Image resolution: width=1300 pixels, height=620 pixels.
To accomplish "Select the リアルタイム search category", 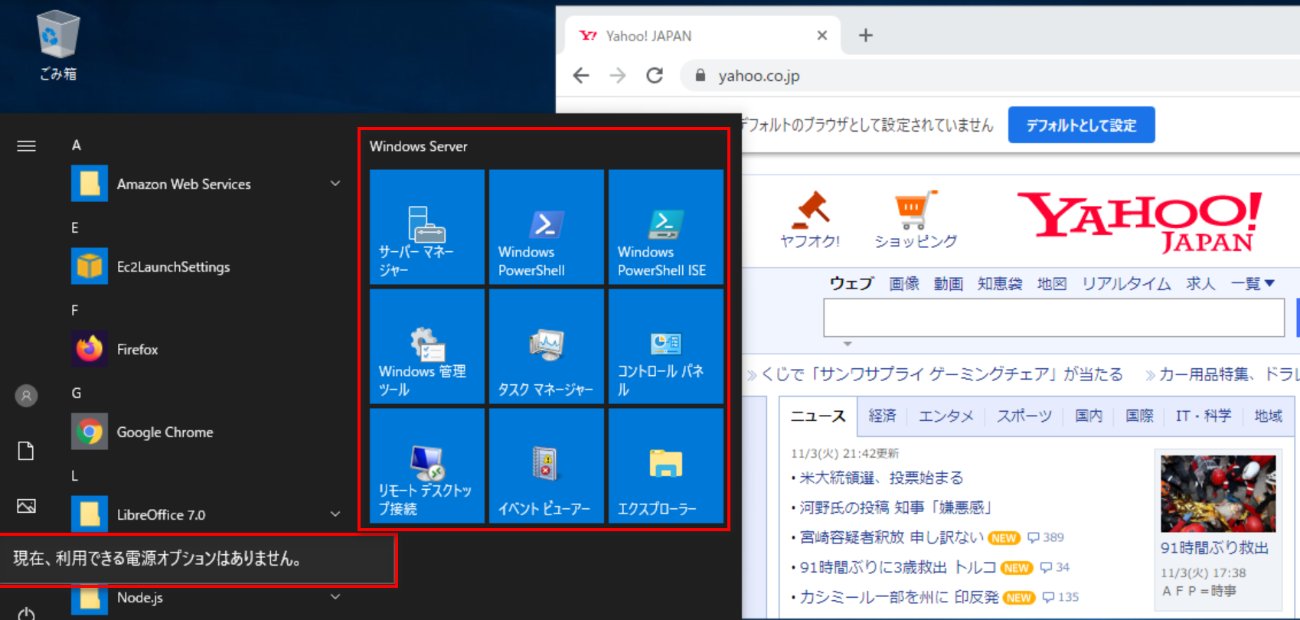I will coord(1126,284).
